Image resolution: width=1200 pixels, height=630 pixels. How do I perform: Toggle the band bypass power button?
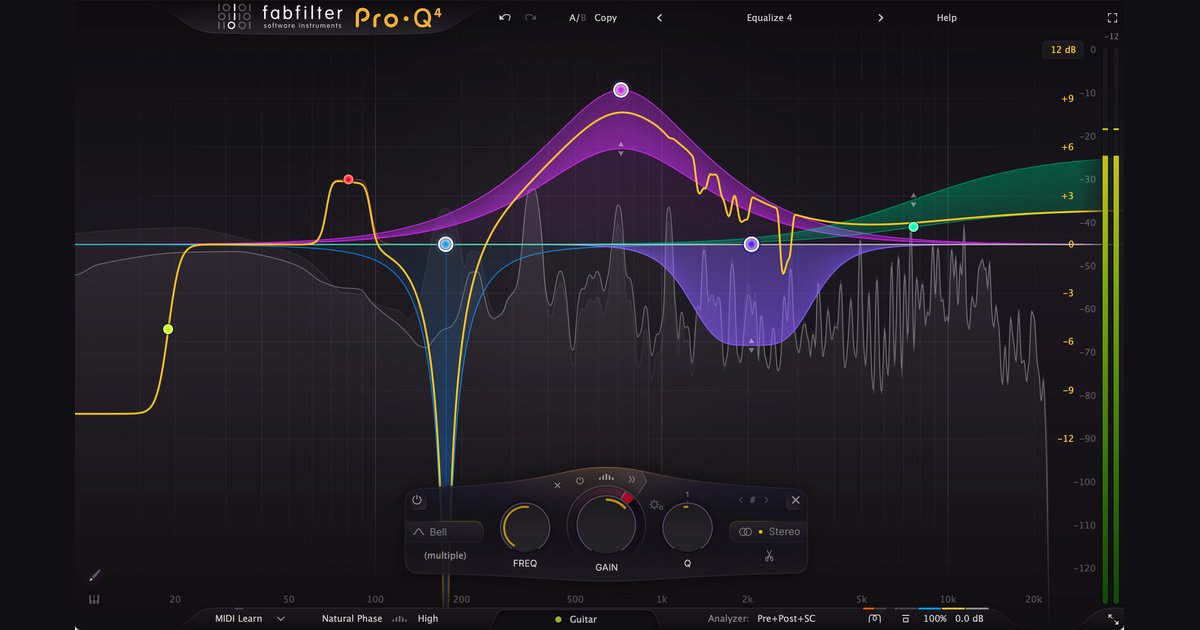tap(417, 499)
